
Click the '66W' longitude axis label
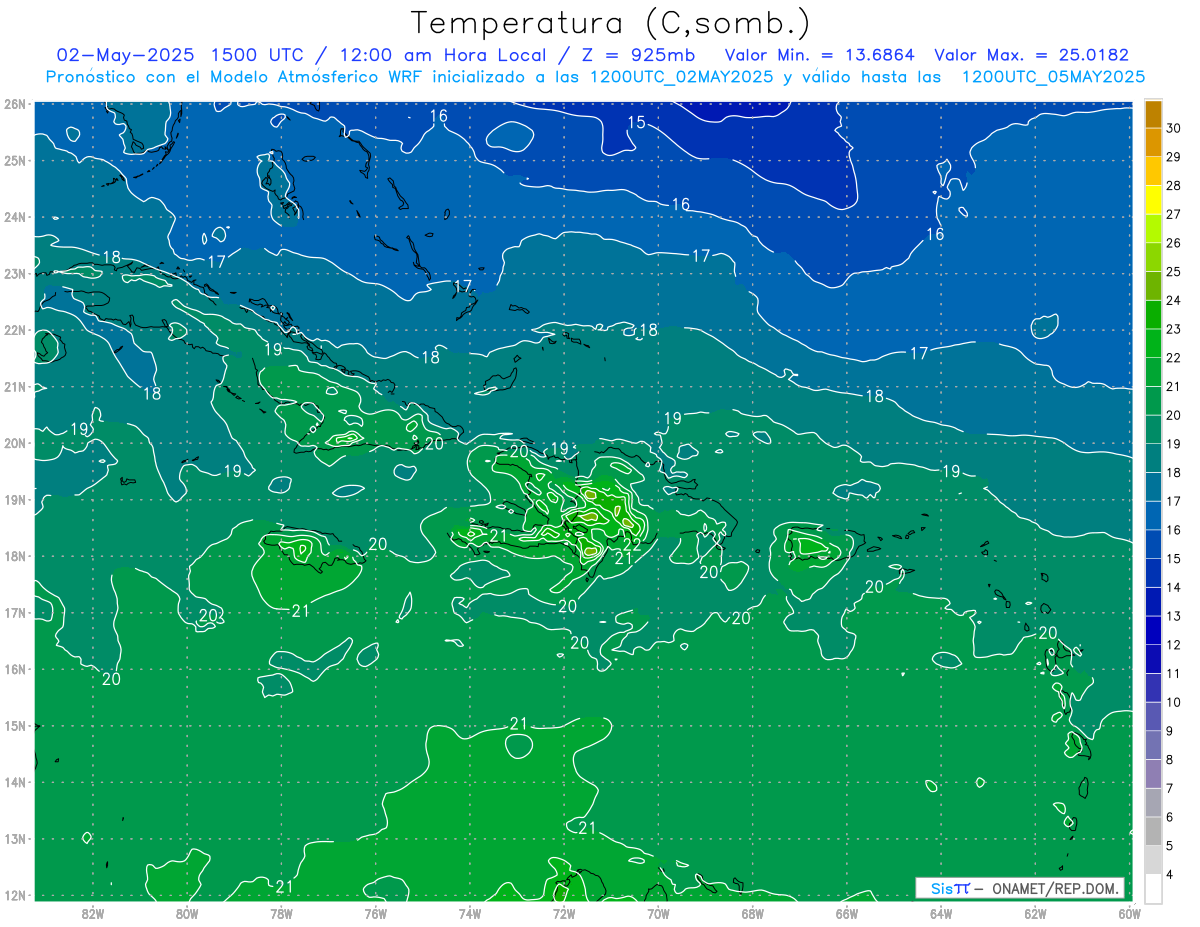click(x=847, y=914)
